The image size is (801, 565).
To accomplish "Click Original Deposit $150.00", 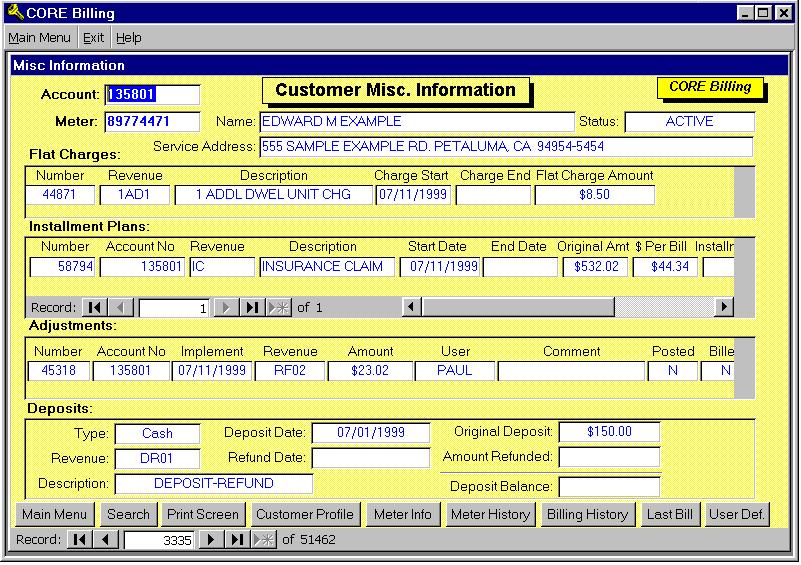I will click(x=609, y=432).
